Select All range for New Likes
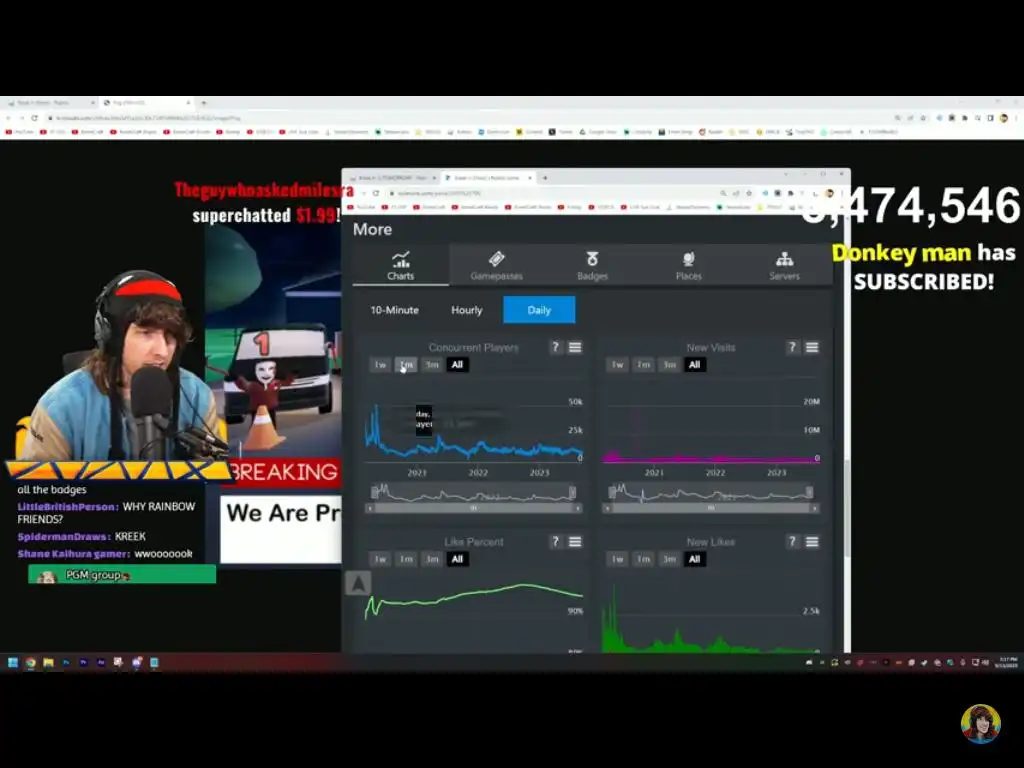Image resolution: width=1024 pixels, height=768 pixels. click(x=694, y=559)
